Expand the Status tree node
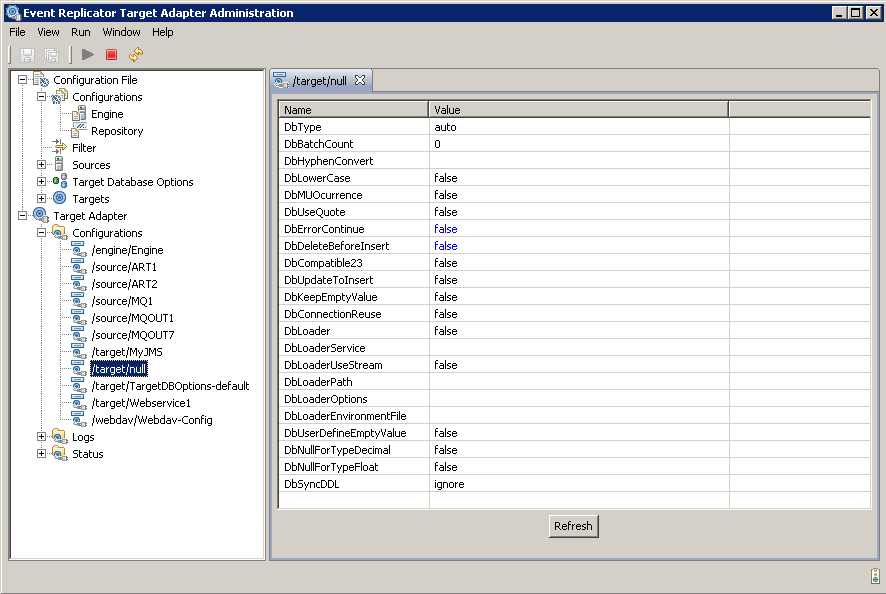 [42, 454]
